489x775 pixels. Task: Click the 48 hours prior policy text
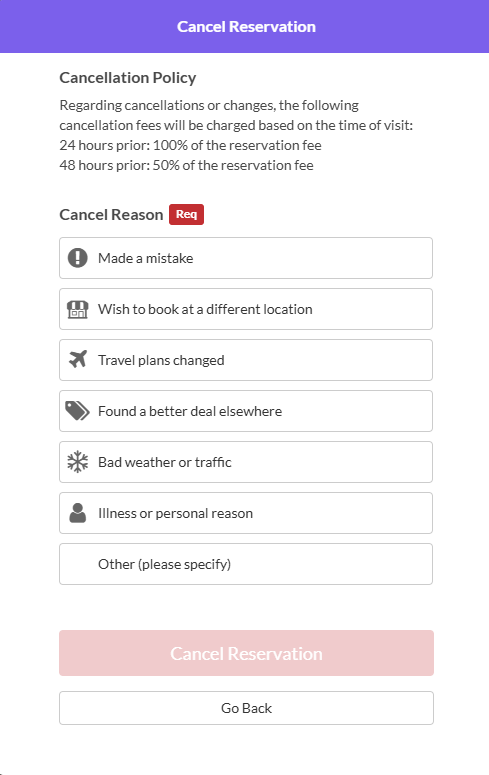click(186, 165)
